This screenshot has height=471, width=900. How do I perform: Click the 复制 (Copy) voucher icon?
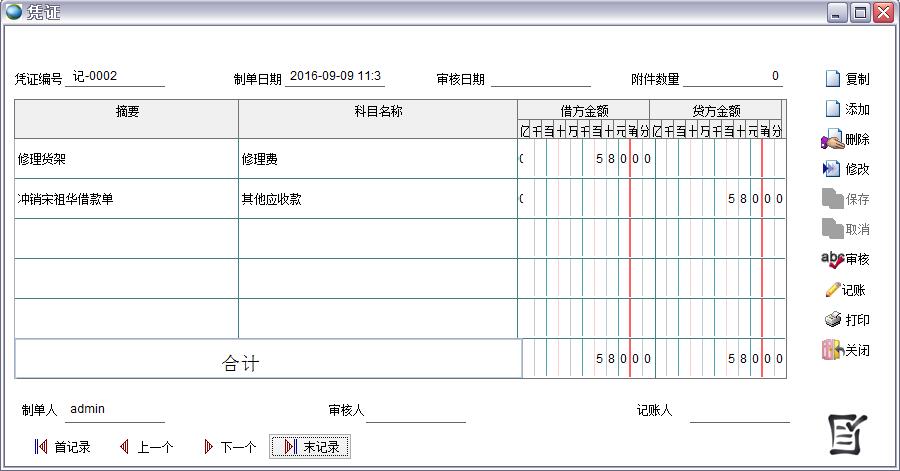(x=832, y=80)
